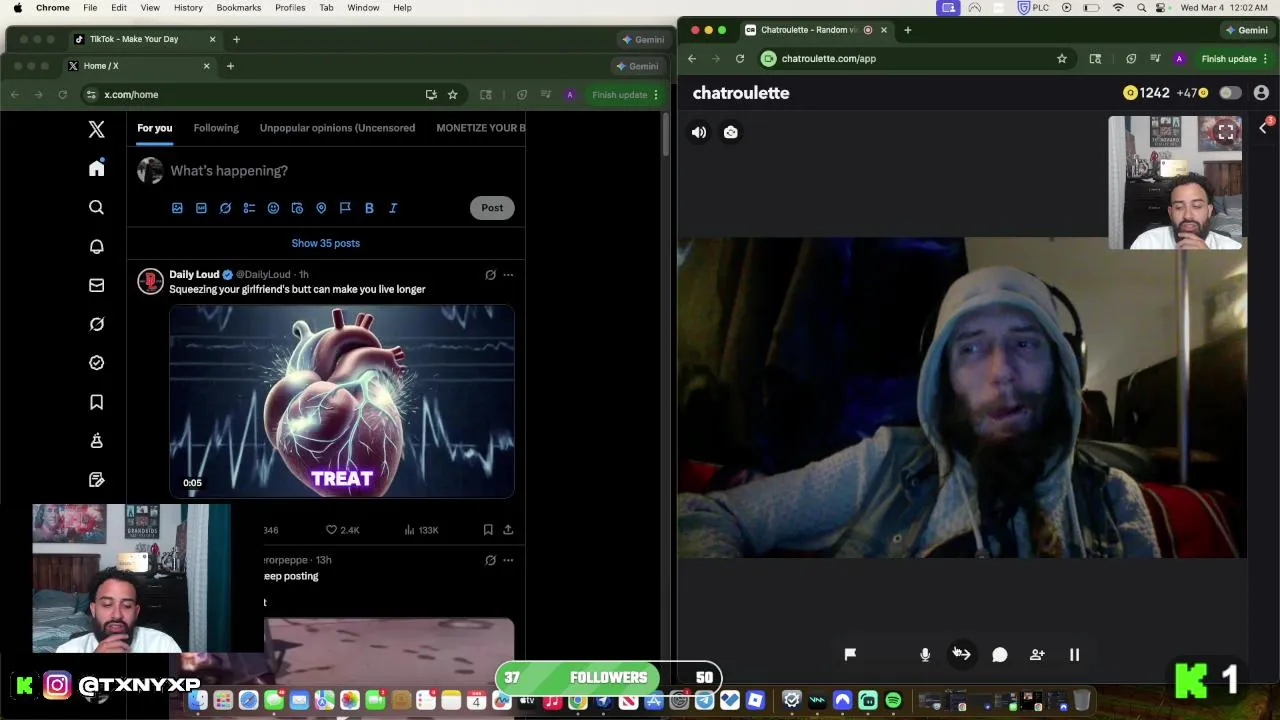
Task: Switch to TikTok - Make Your Day tab
Action: [145, 39]
